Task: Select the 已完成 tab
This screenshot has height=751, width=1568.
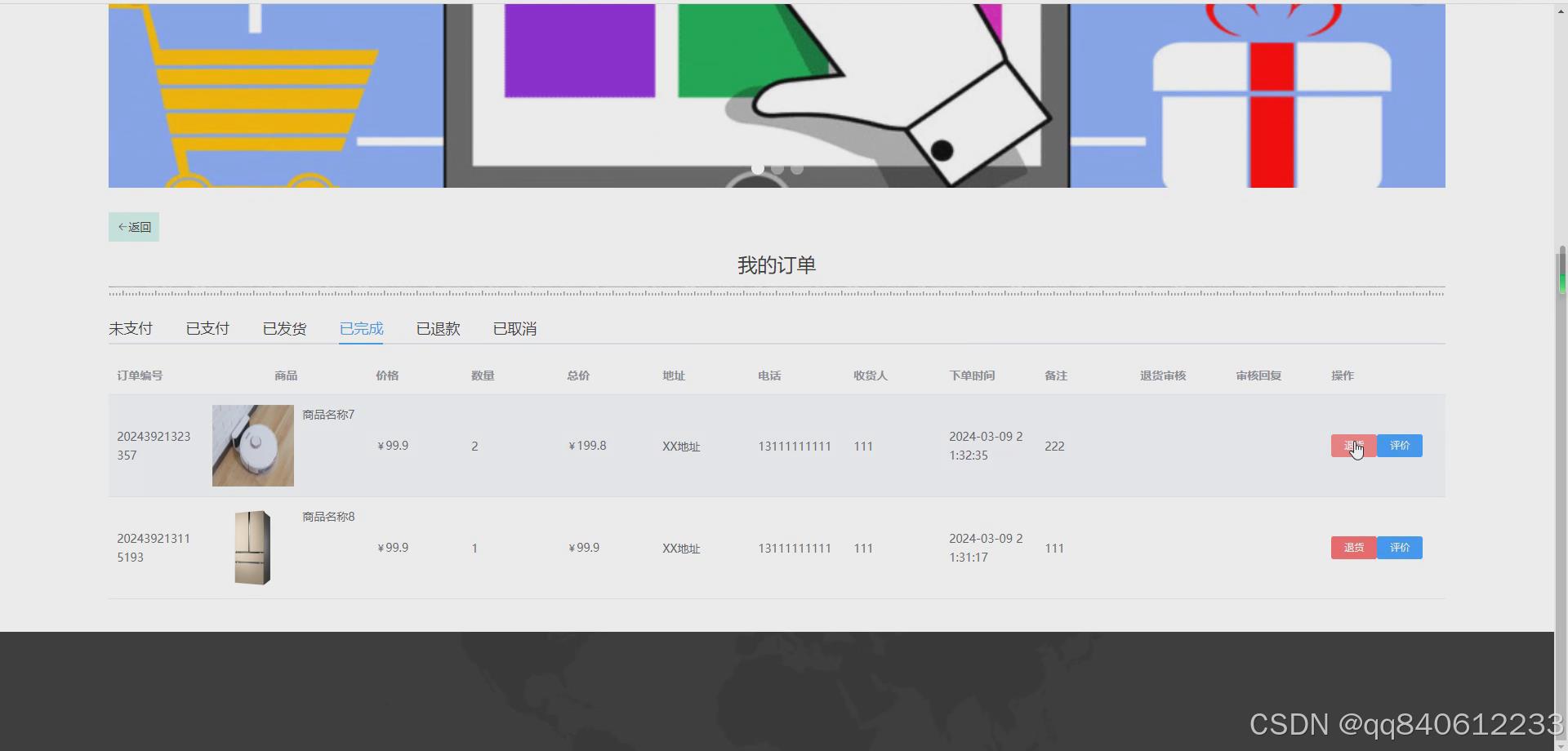Action: click(x=361, y=328)
